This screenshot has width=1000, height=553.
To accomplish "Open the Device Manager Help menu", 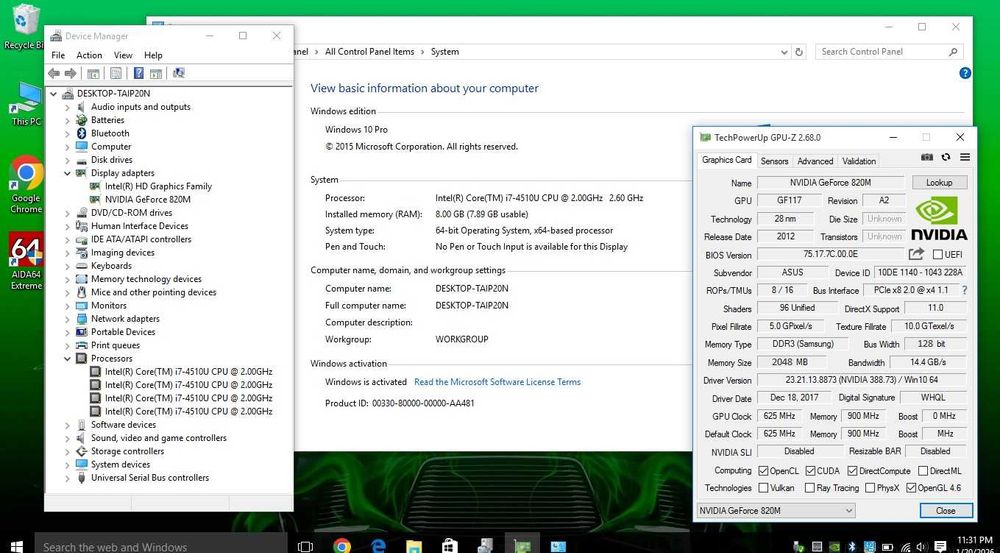I will point(153,55).
